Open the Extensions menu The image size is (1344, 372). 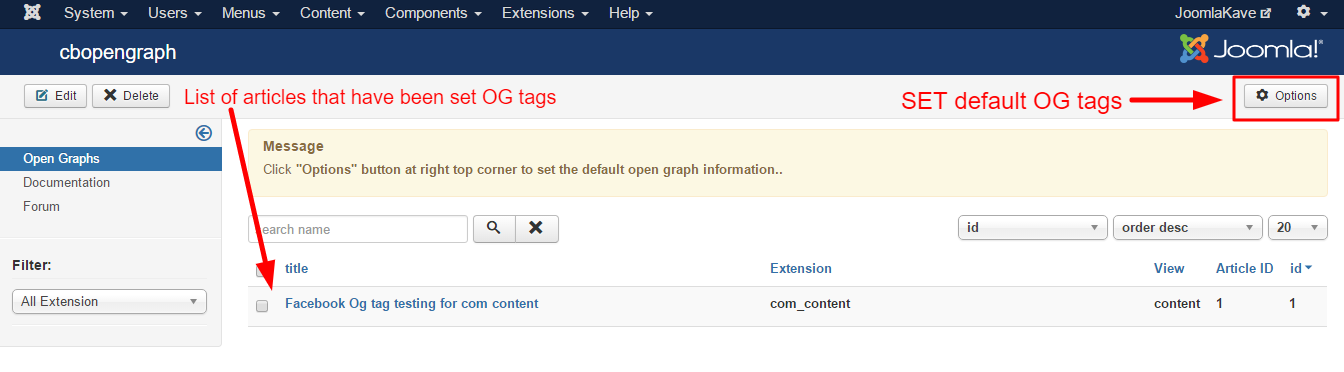click(545, 14)
